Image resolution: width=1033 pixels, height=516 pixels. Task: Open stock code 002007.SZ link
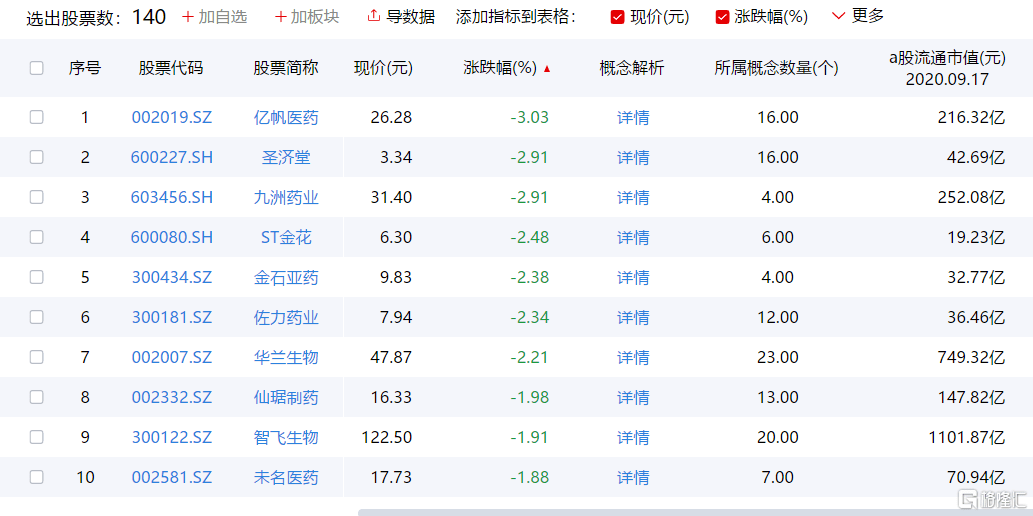[172, 357]
